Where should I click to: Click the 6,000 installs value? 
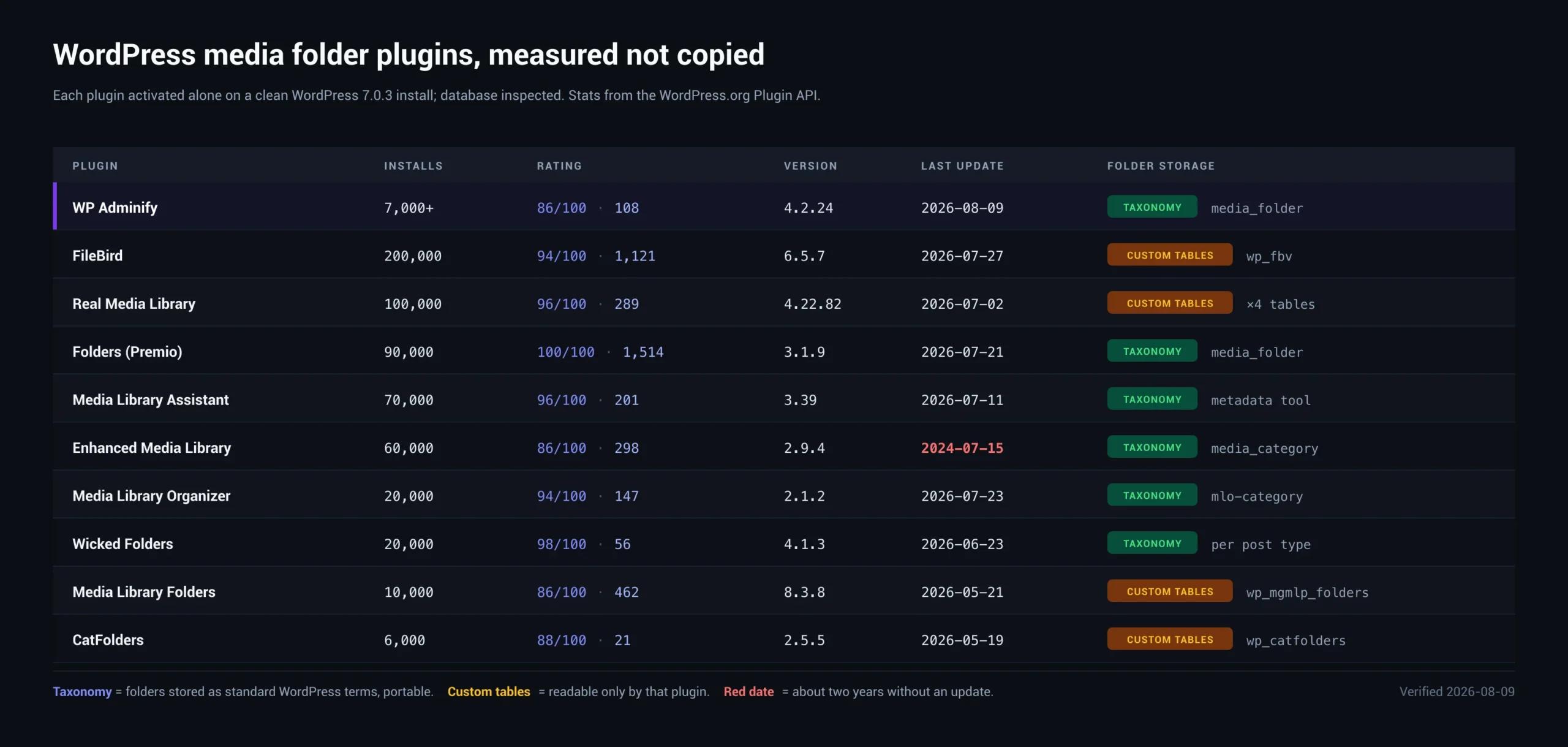coord(404,640)
